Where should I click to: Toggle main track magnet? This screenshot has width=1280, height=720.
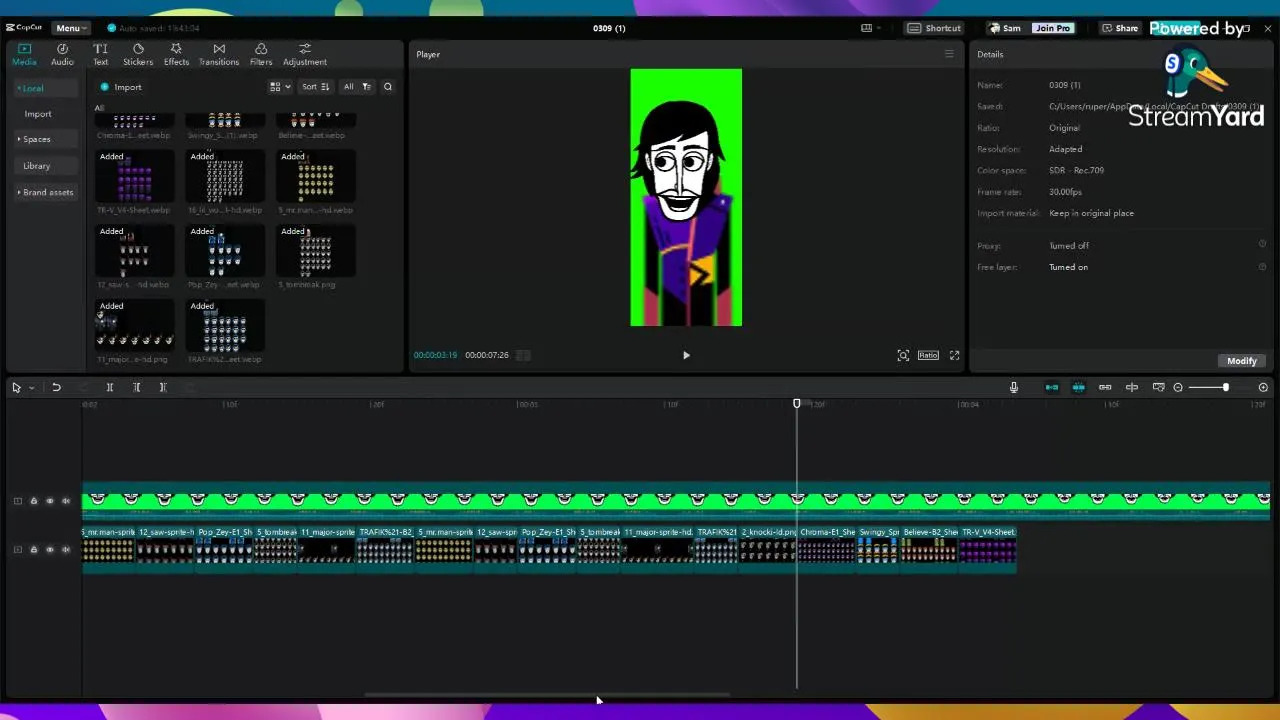(x=1051, y=387)
